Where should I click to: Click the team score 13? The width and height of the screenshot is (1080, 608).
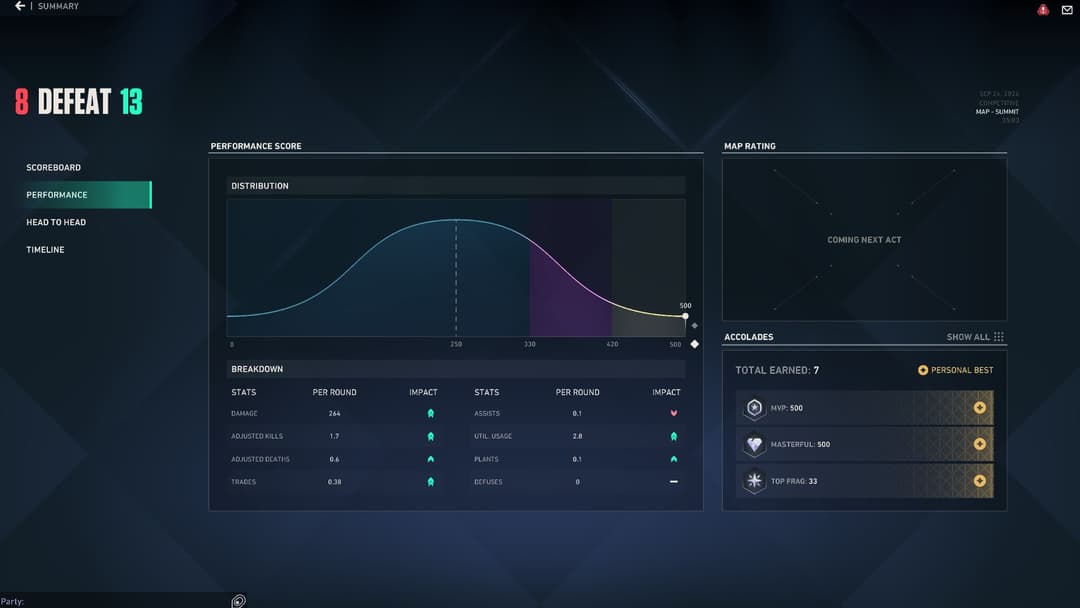(131, 102)
